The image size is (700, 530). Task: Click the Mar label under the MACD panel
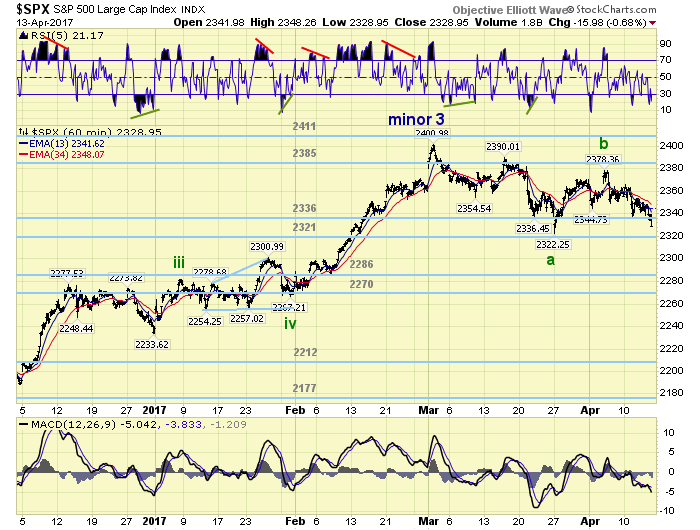pos(428,521)
